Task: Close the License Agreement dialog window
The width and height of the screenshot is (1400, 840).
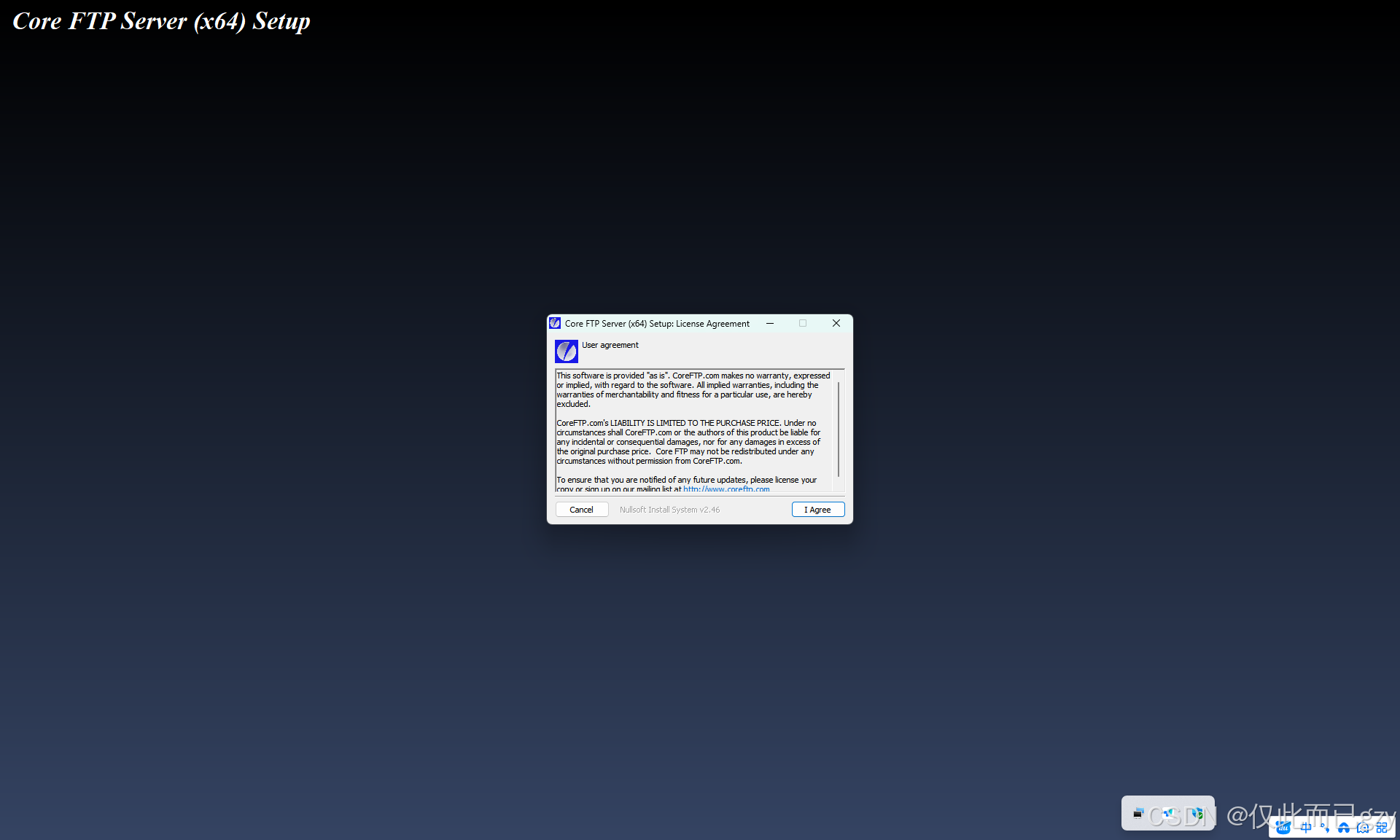Action: tap(836, 323)
